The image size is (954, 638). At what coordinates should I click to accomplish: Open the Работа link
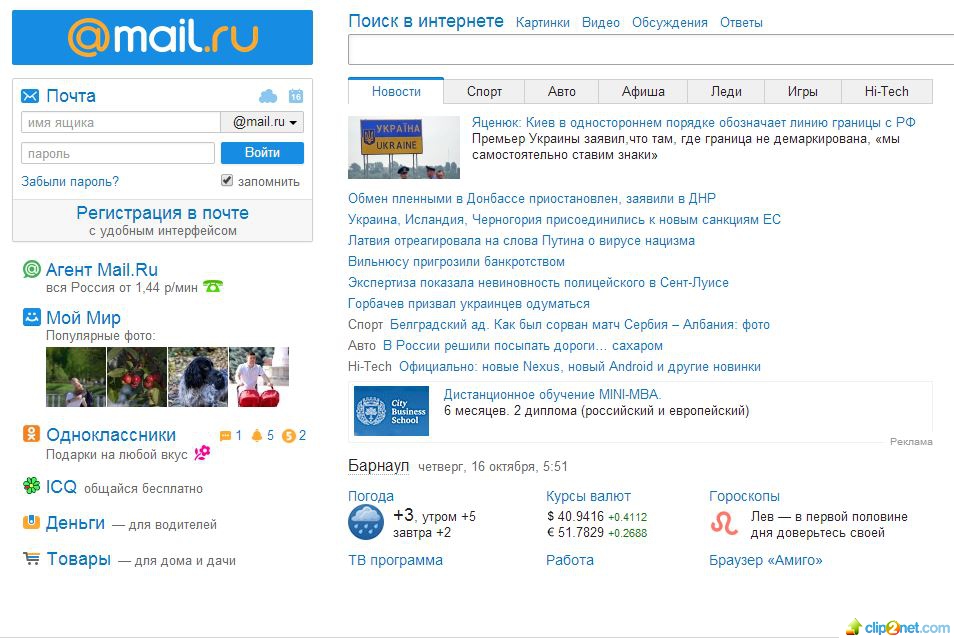tap(569, 560)
